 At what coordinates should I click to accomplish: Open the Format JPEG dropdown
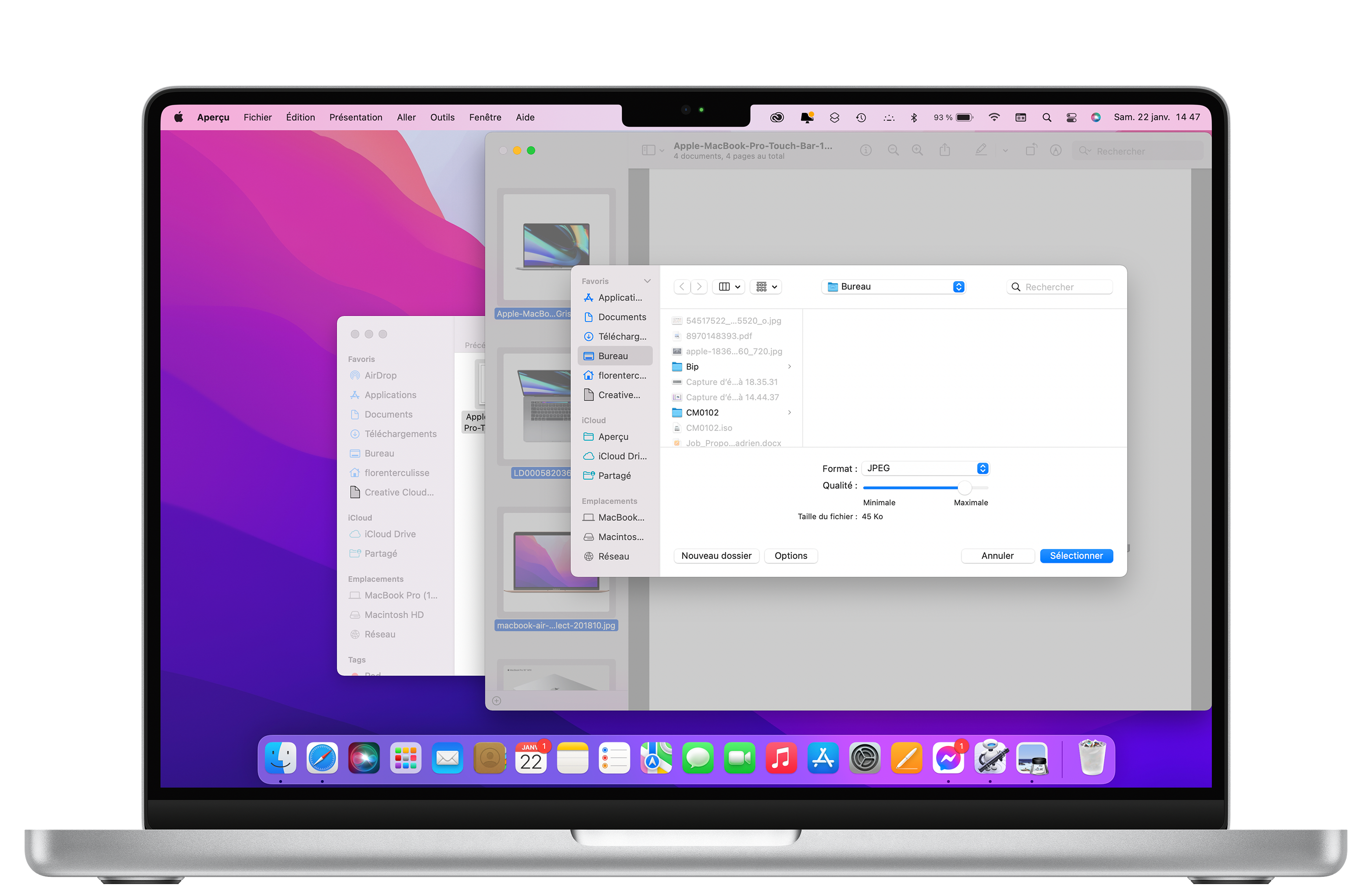(x=926, y=469)
